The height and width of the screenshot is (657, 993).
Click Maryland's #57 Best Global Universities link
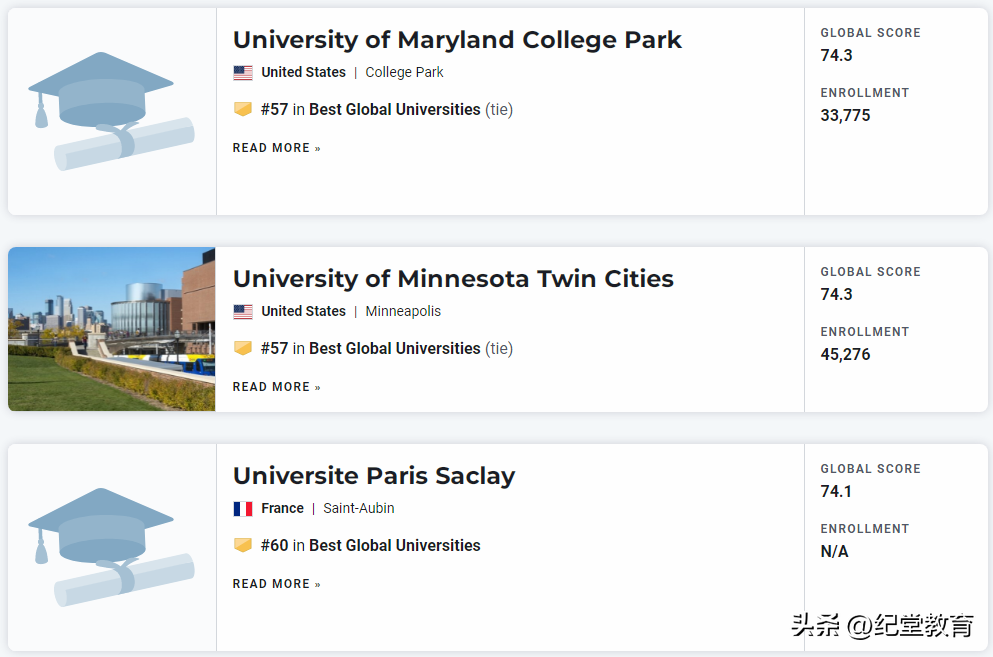pyautogui.click(x=371, y=110)
